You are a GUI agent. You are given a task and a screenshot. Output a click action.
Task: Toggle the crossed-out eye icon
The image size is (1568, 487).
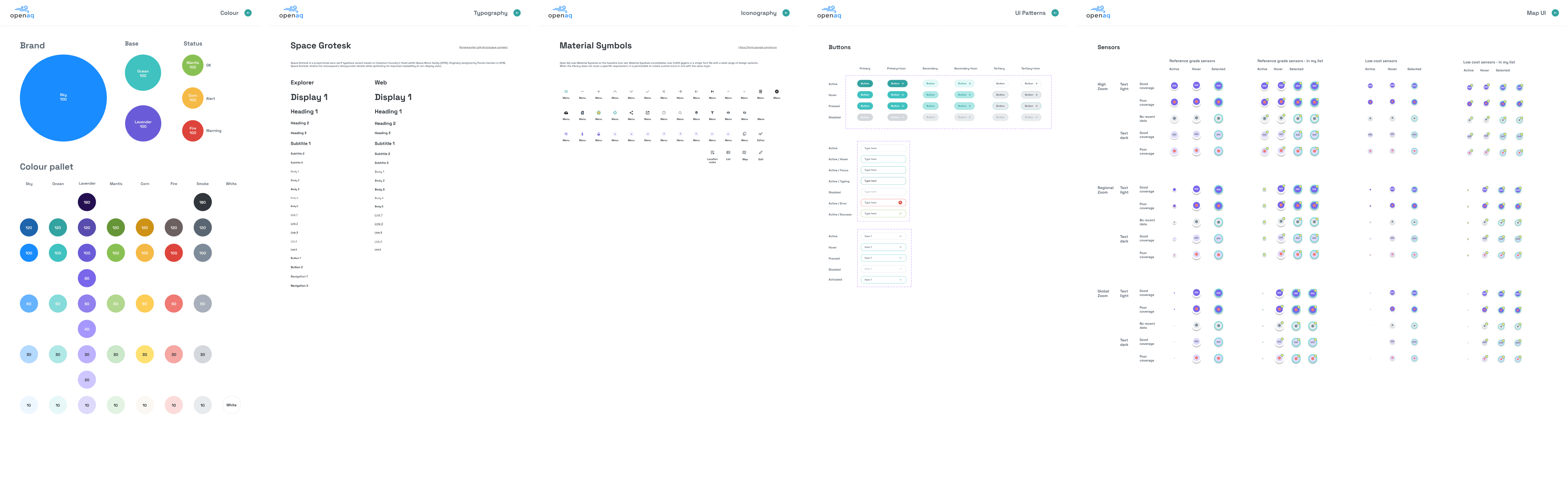click(x=745, y=113)
